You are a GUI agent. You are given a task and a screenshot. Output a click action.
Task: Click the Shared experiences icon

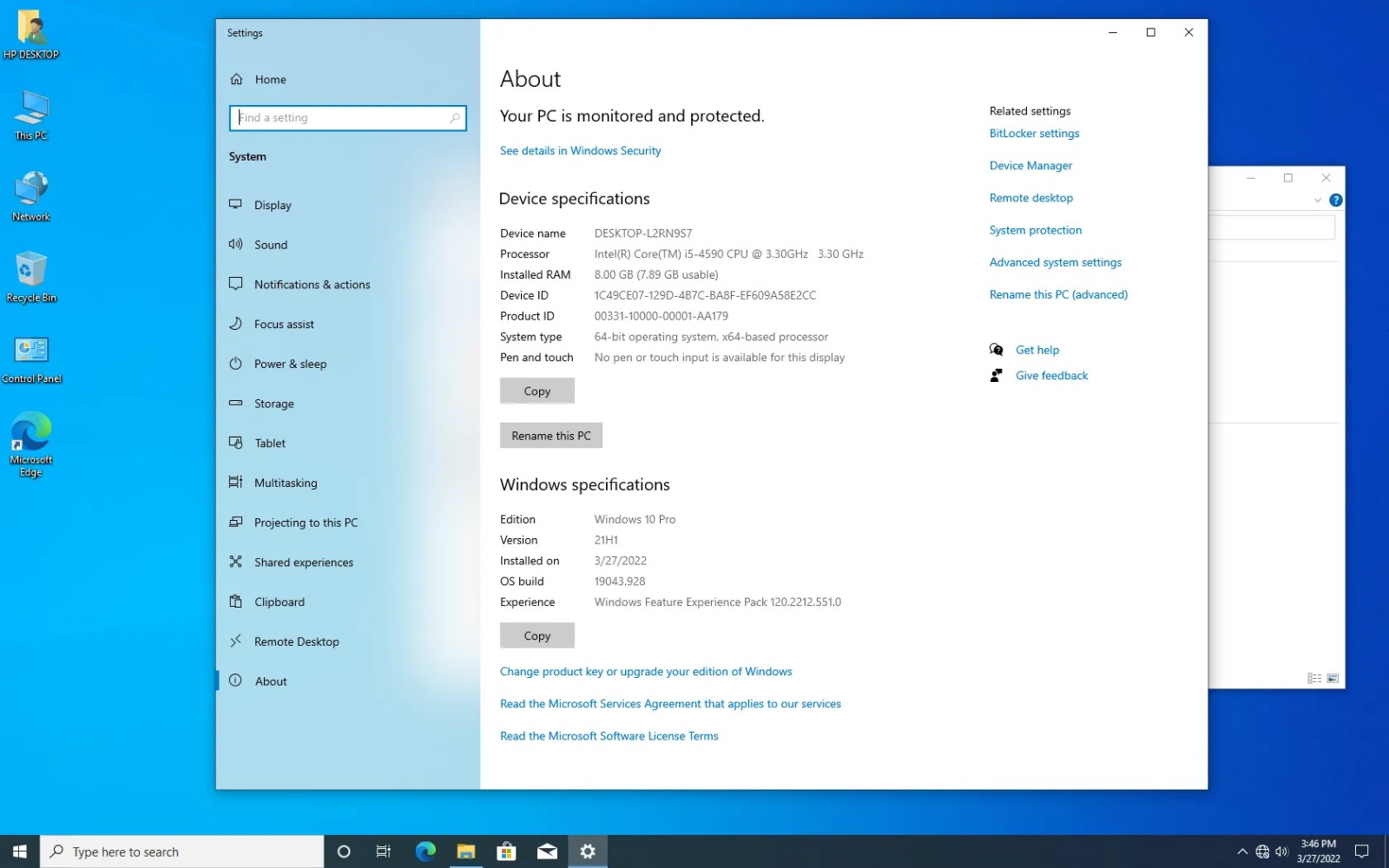(235, 562)
